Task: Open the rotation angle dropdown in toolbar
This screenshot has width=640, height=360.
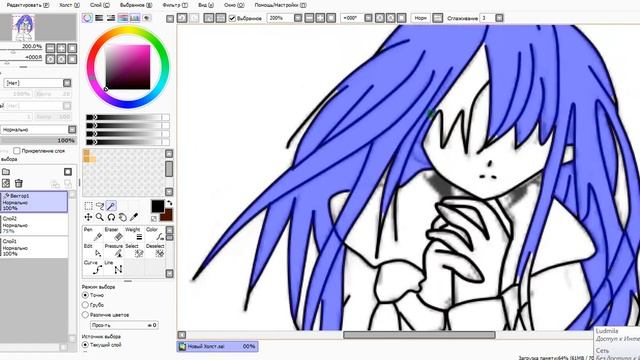Action: 368,18
